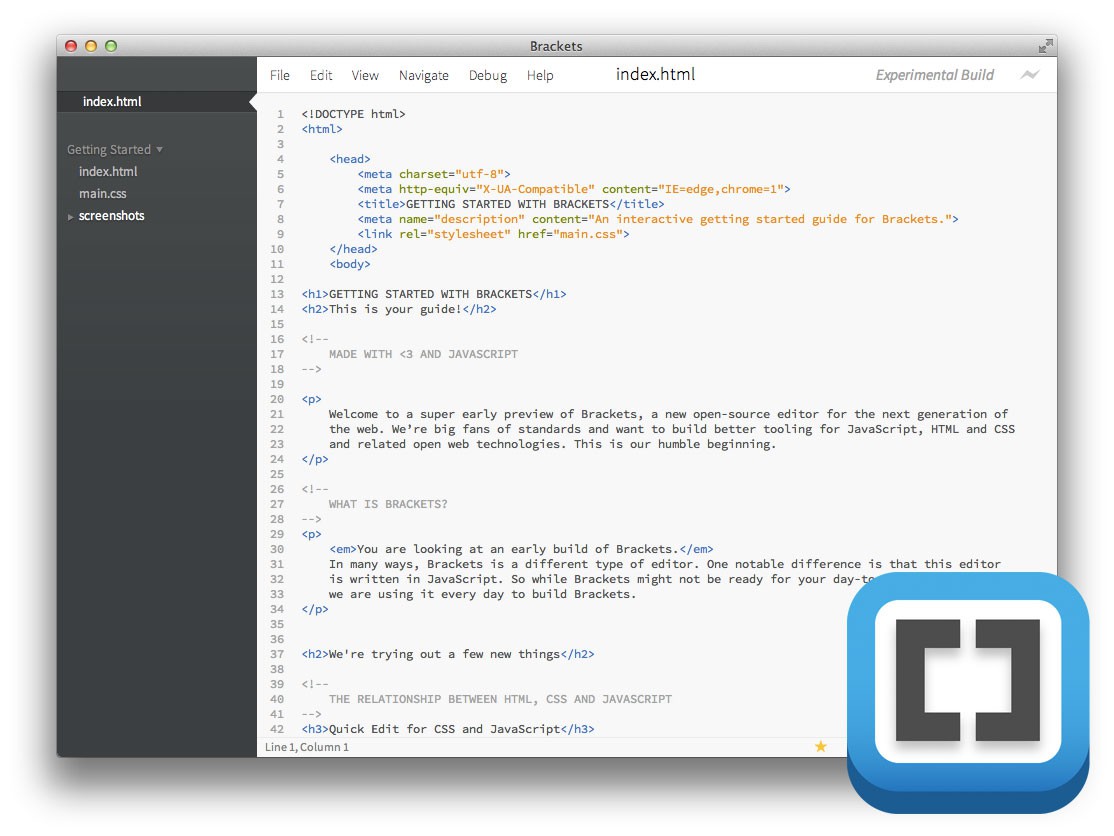Expand the screenshots folder in sidebar
This screenshot has height=836, width=1114.
click(111, 216)
